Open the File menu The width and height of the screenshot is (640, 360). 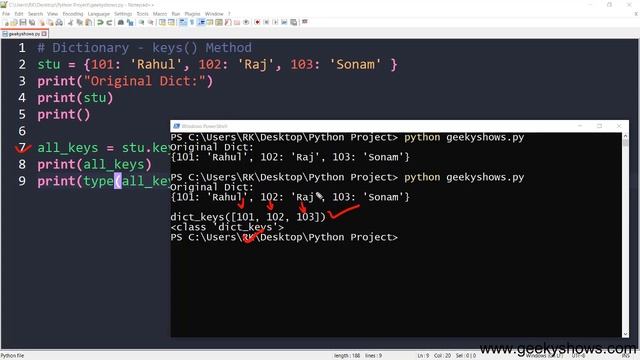click(6, 14)
